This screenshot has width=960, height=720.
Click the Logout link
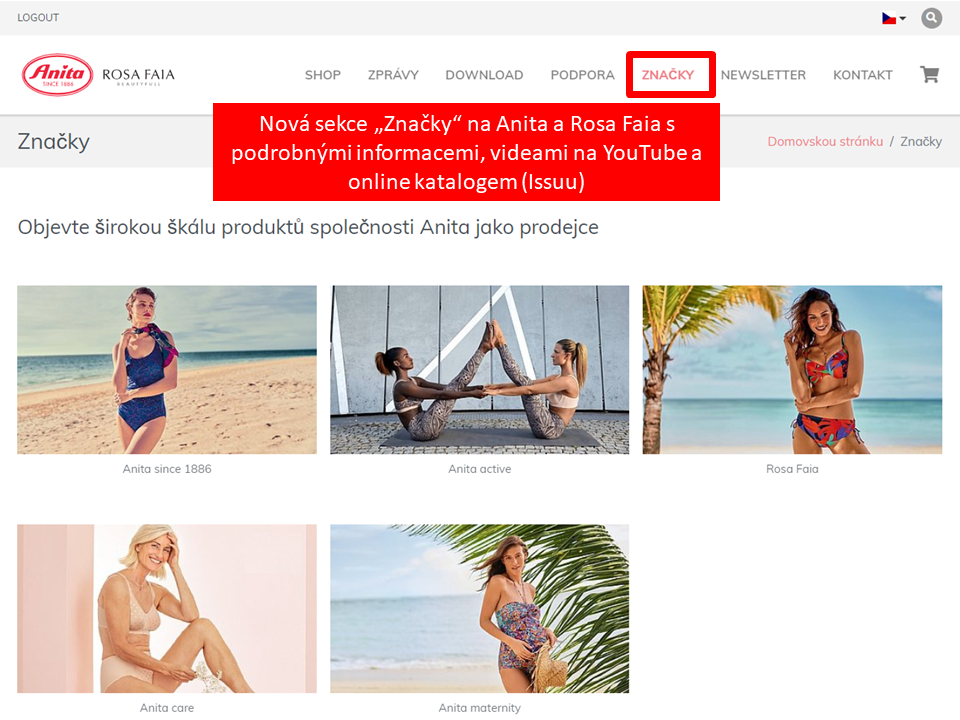(x=38, y=18)
